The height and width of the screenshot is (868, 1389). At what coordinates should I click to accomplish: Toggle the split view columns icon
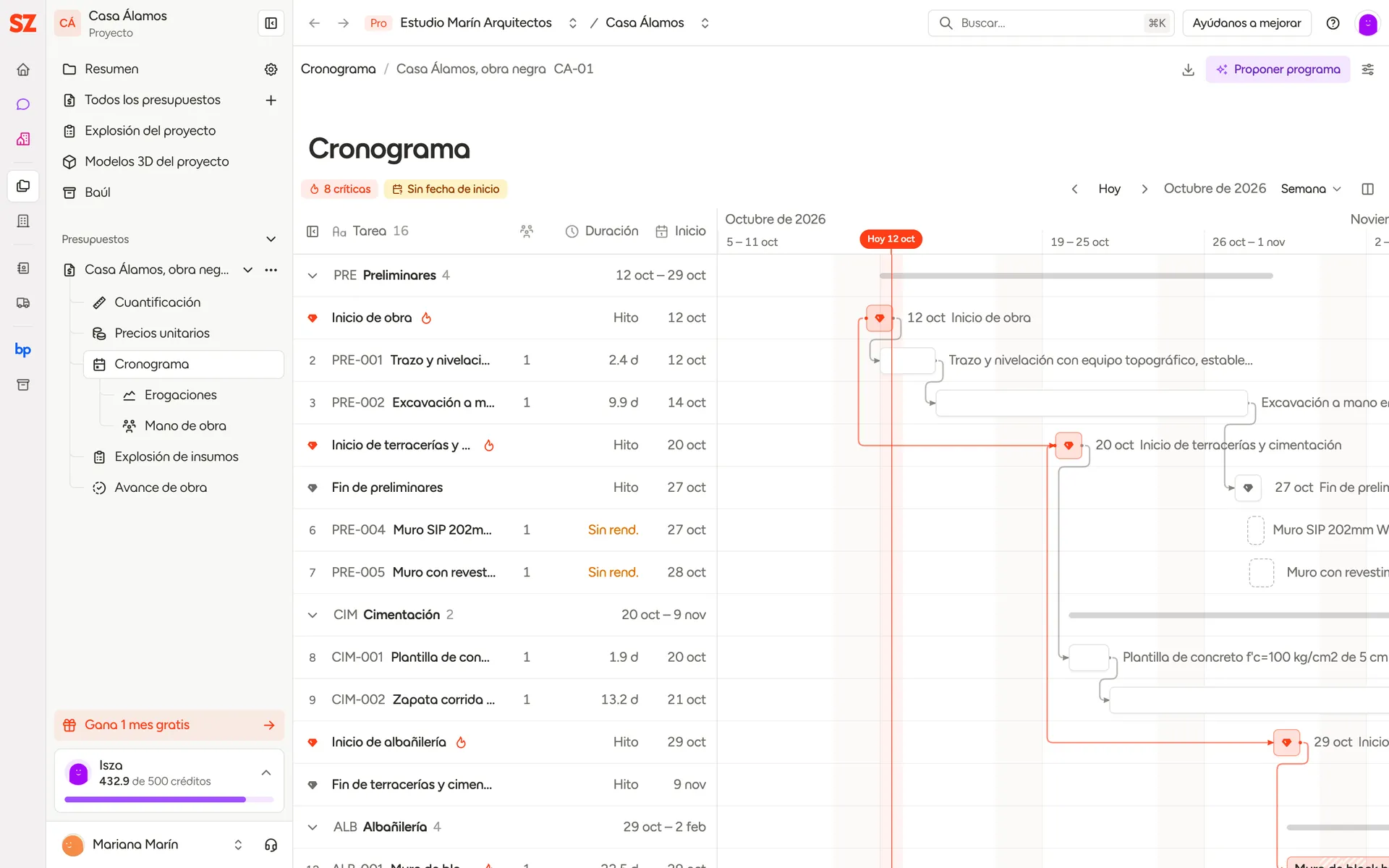click(x=1367, y=189)
